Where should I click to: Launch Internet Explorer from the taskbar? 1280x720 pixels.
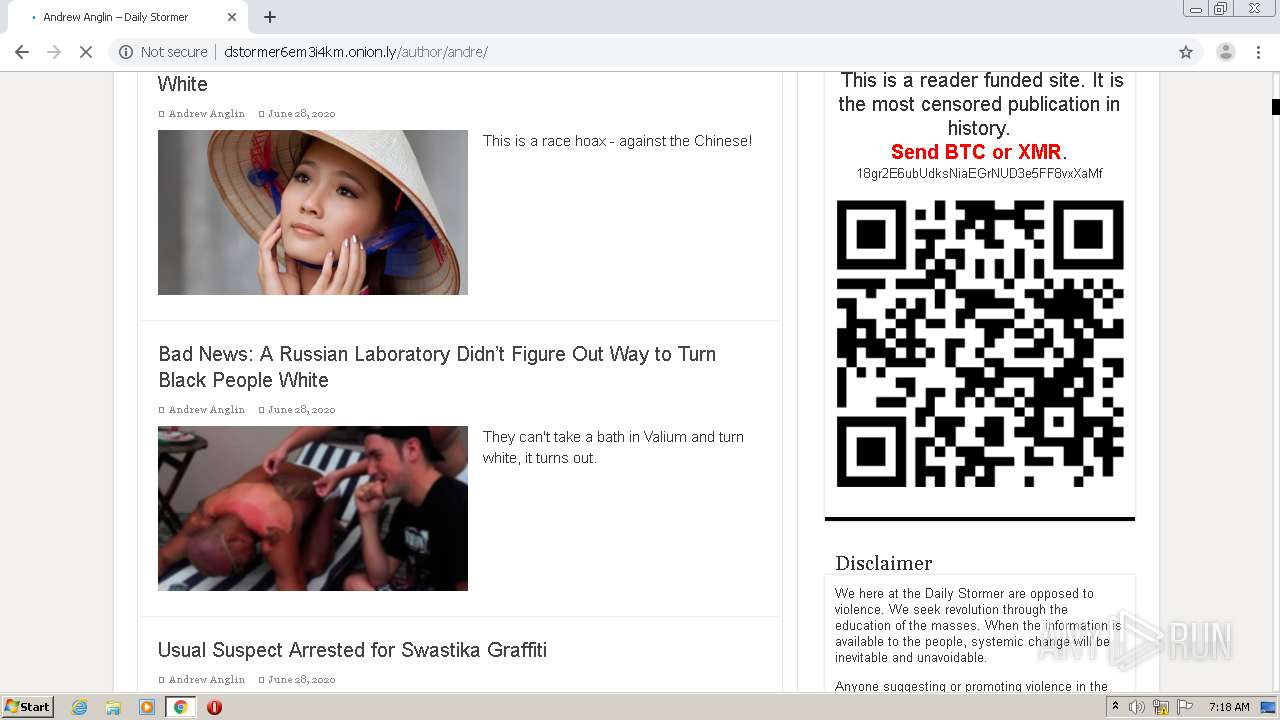pos(80,707)
